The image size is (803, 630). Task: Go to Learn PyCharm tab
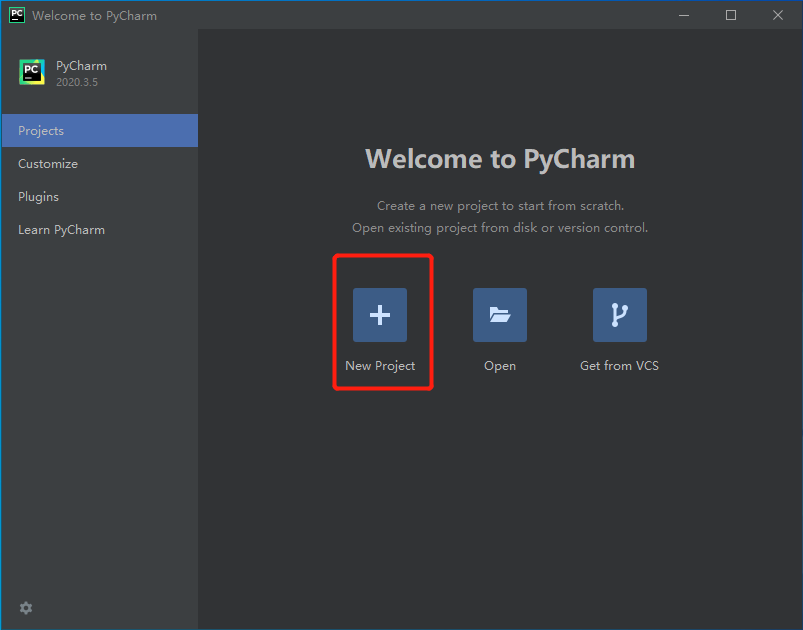pos(100,230)
